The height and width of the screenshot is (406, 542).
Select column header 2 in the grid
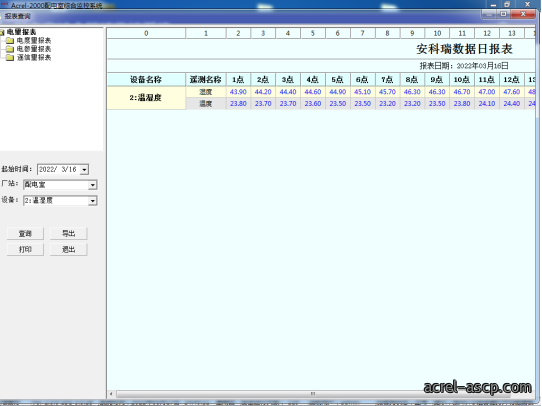coord(239,33)
